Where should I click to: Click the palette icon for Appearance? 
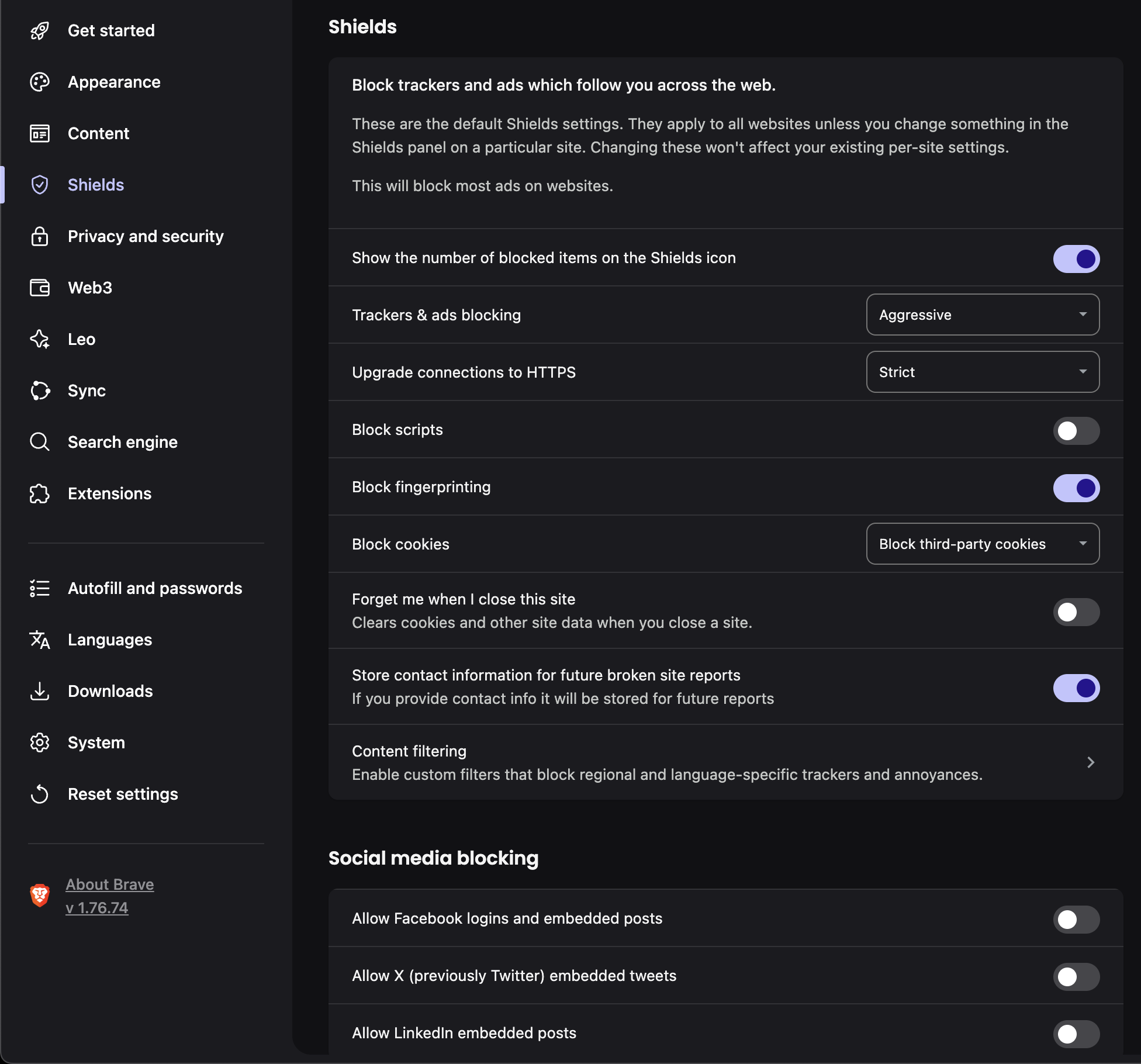40,82
